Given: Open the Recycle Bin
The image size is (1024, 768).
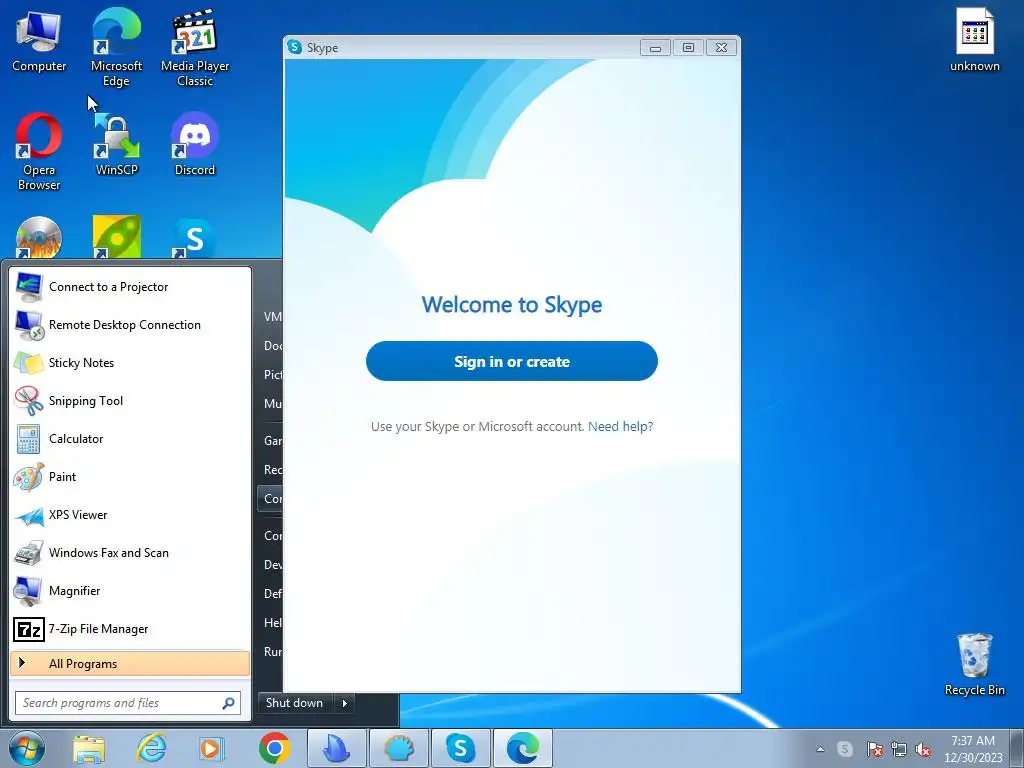Looking at the screenshot, I should pos(974,664).
